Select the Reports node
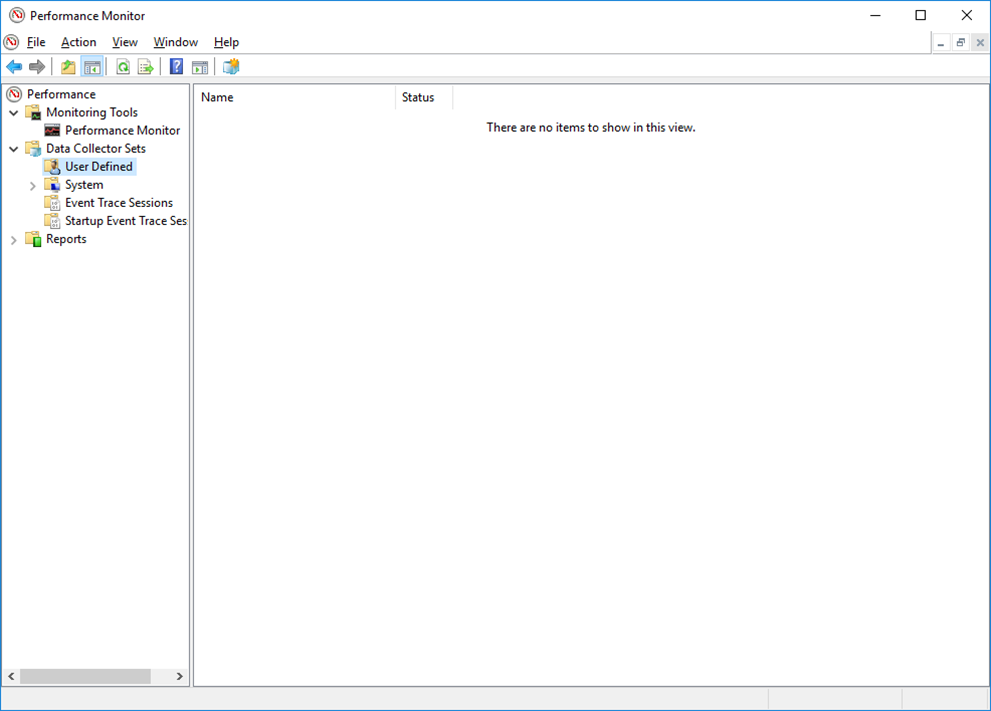Image resolution: width=991 pixels, height=711 pixels. (66, 240)
